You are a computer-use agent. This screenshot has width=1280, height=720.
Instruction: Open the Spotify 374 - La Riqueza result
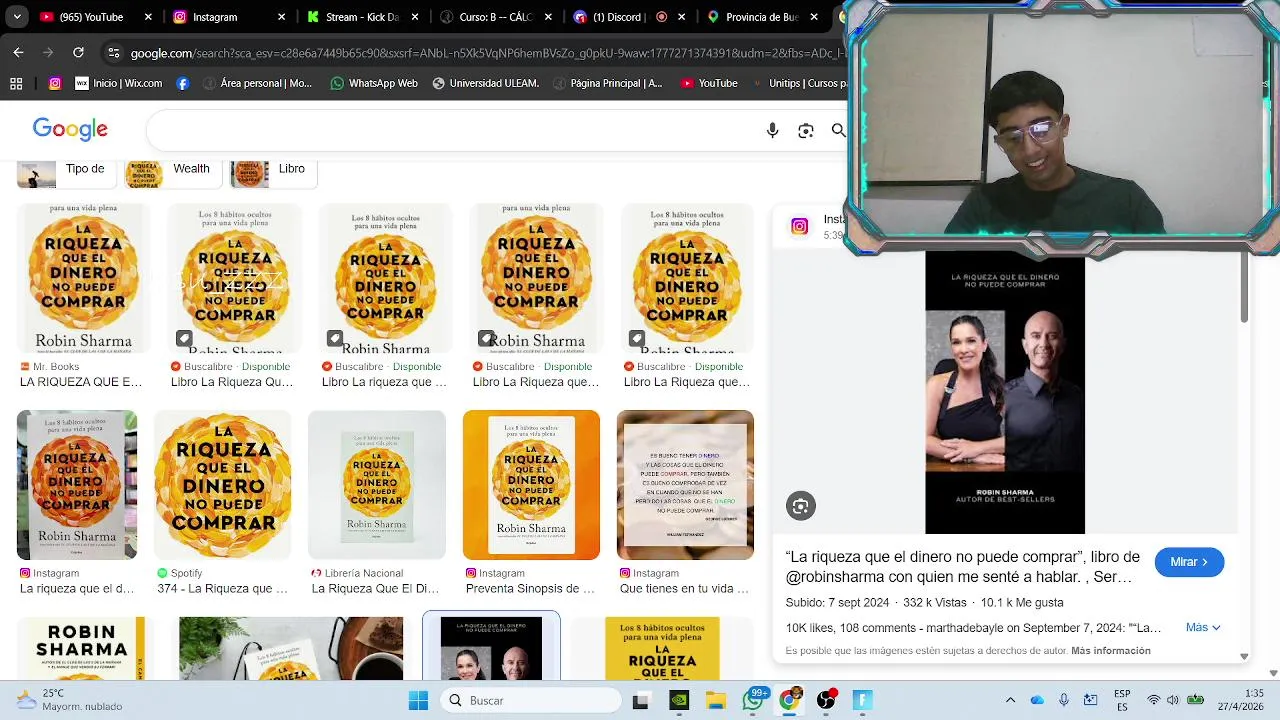pyautogui.click(x=223, y=485)
